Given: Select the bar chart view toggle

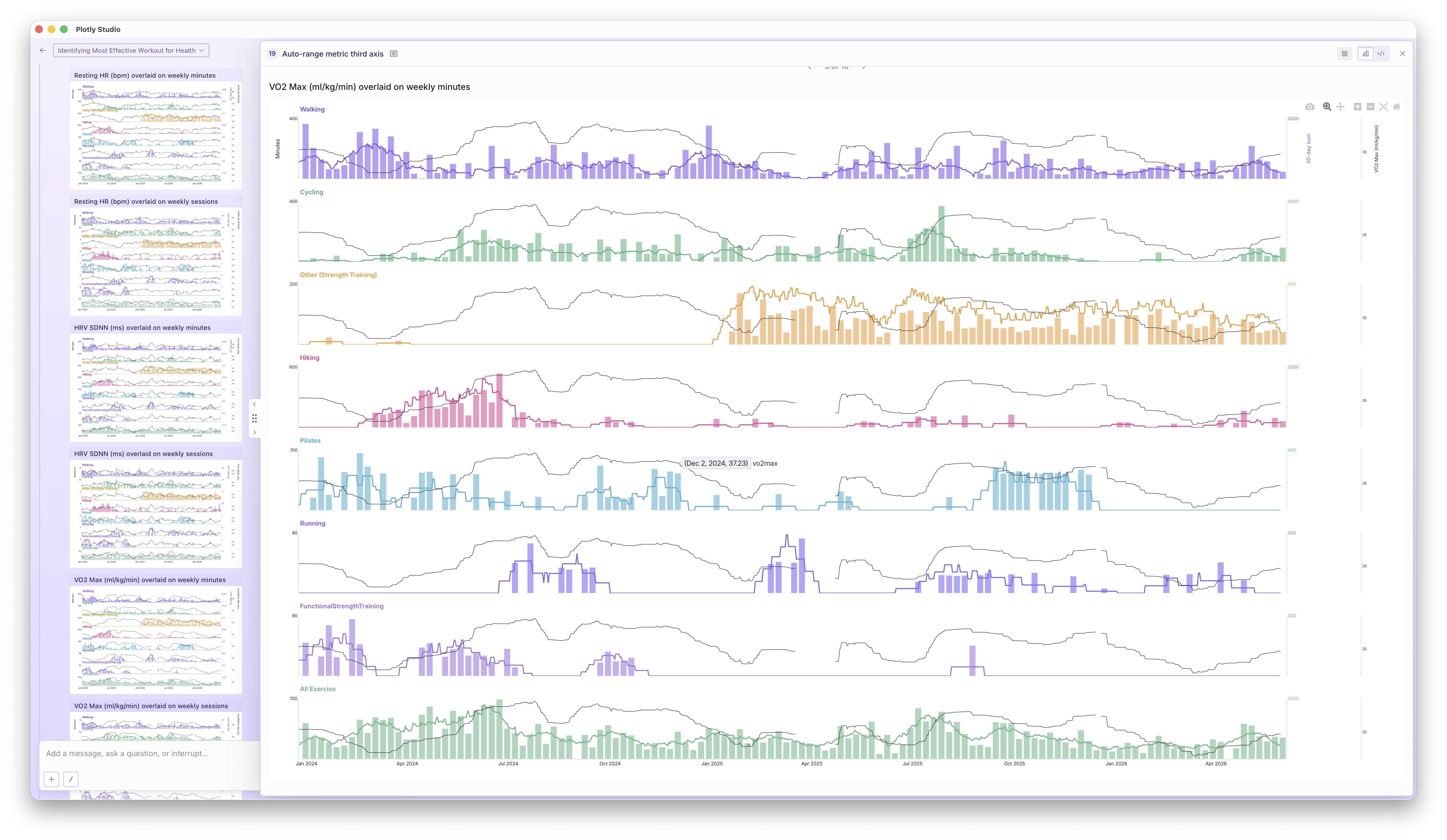Looking at the screenshot, I should [x=1365, y=54].
